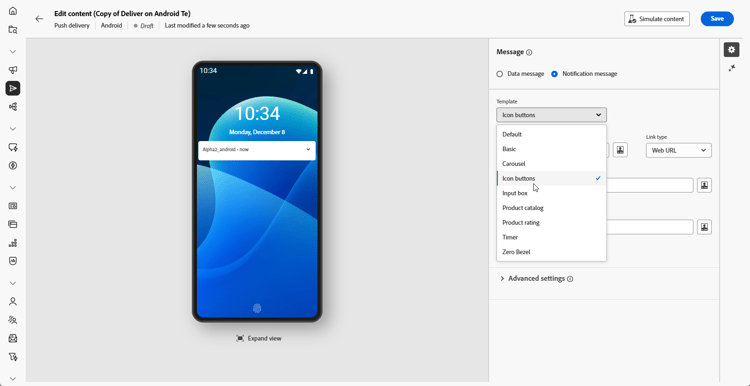750x386 pixels.
Task: Click the Simulate content button
Action: [x=657, y=19]
